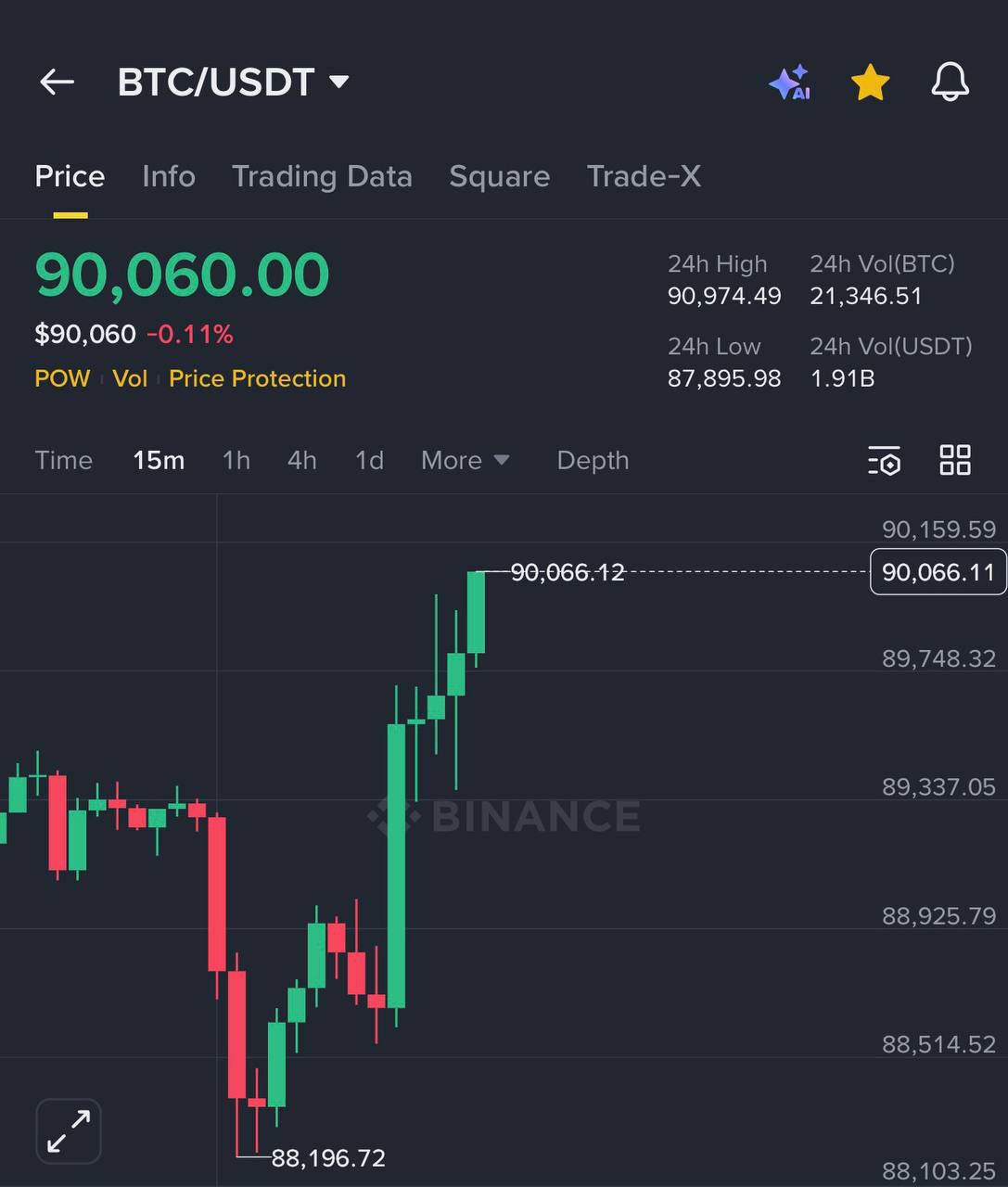
Task: Open the Square tab
Action: coord(499,176)
